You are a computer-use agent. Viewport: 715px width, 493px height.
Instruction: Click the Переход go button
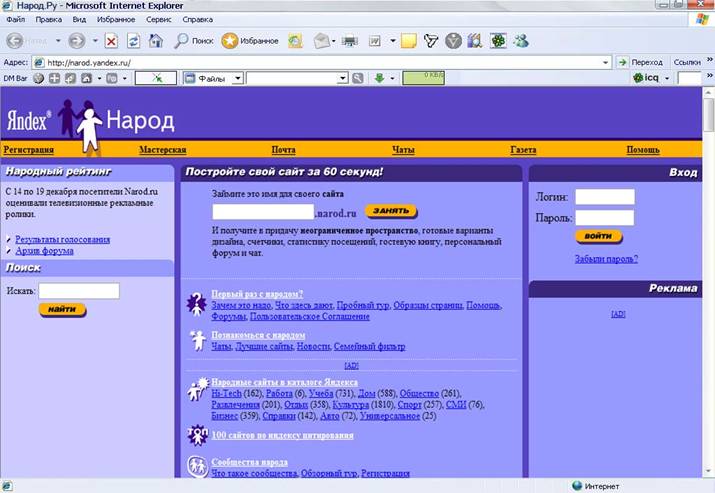point(641,62)
